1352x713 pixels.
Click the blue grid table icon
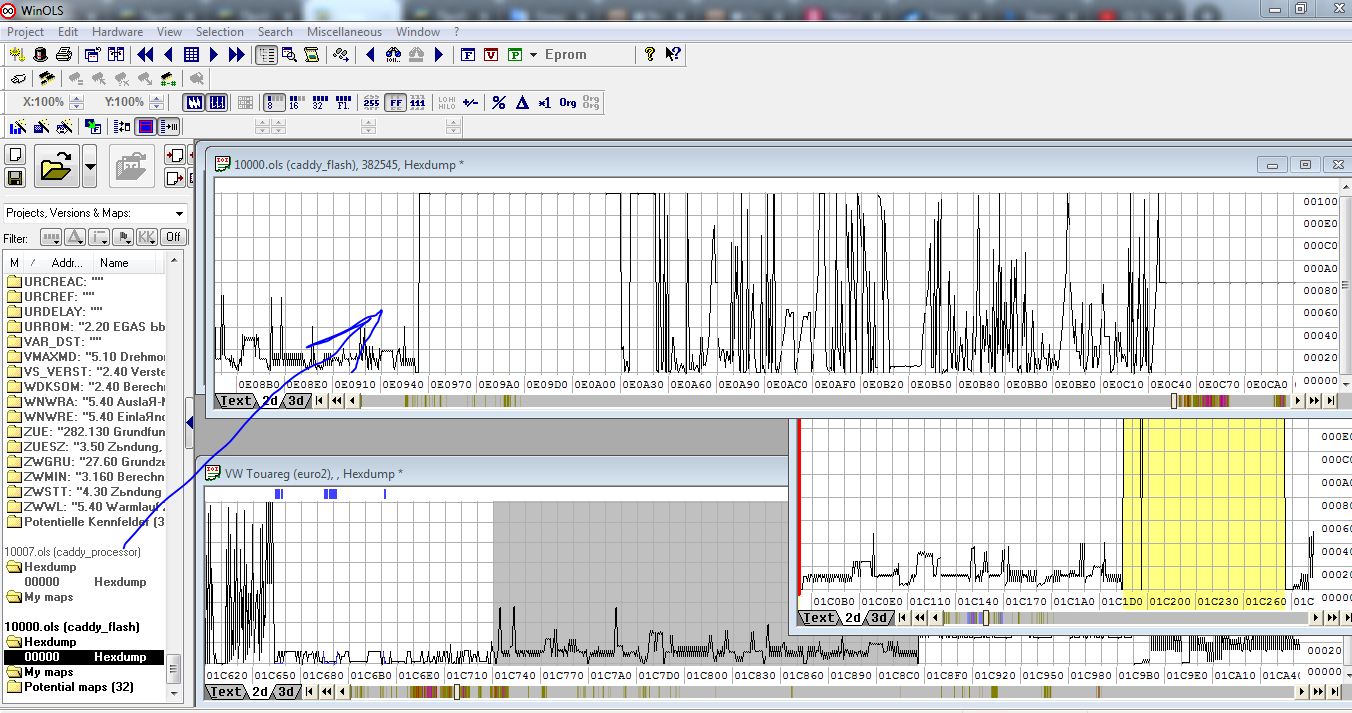pyautogui.click(x=191, y=55)
